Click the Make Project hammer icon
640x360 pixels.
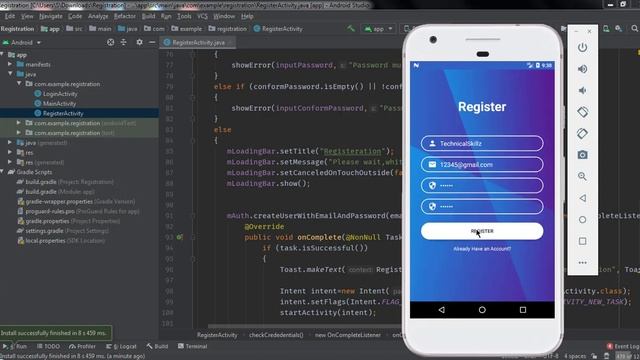pyautogui.click(x=351, y=29)
